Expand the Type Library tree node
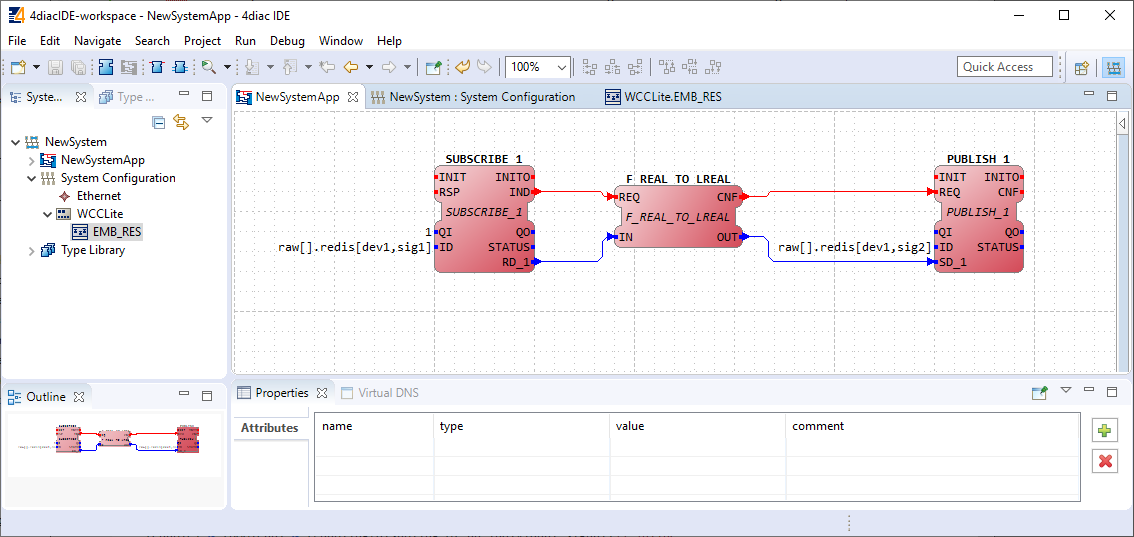The image size is (1134, 537). (31, 251)
